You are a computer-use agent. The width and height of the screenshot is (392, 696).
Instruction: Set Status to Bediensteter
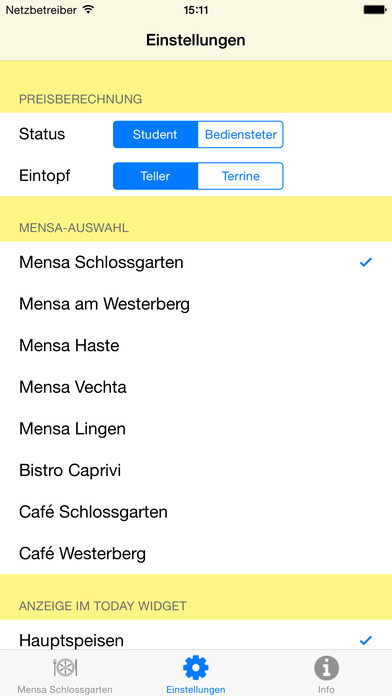[241, 134]
